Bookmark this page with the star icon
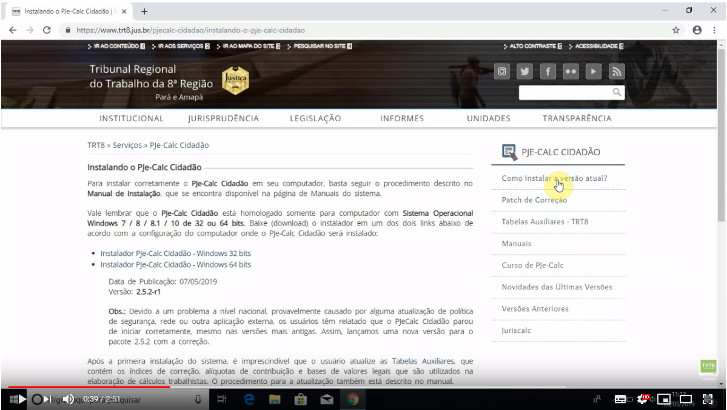The image size is (727, 410). pos(676,30)
